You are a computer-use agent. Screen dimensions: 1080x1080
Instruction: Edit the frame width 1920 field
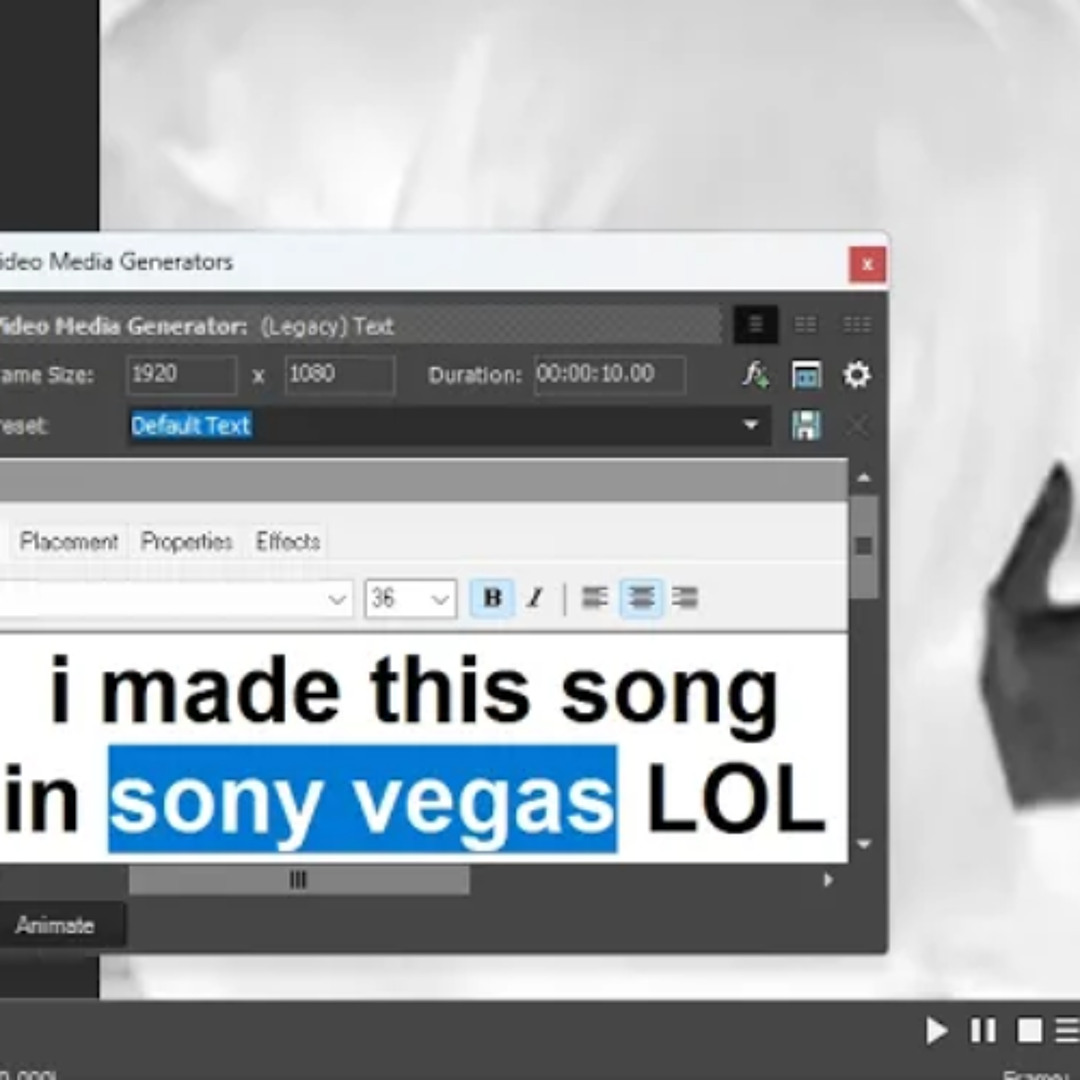[182, 375]
